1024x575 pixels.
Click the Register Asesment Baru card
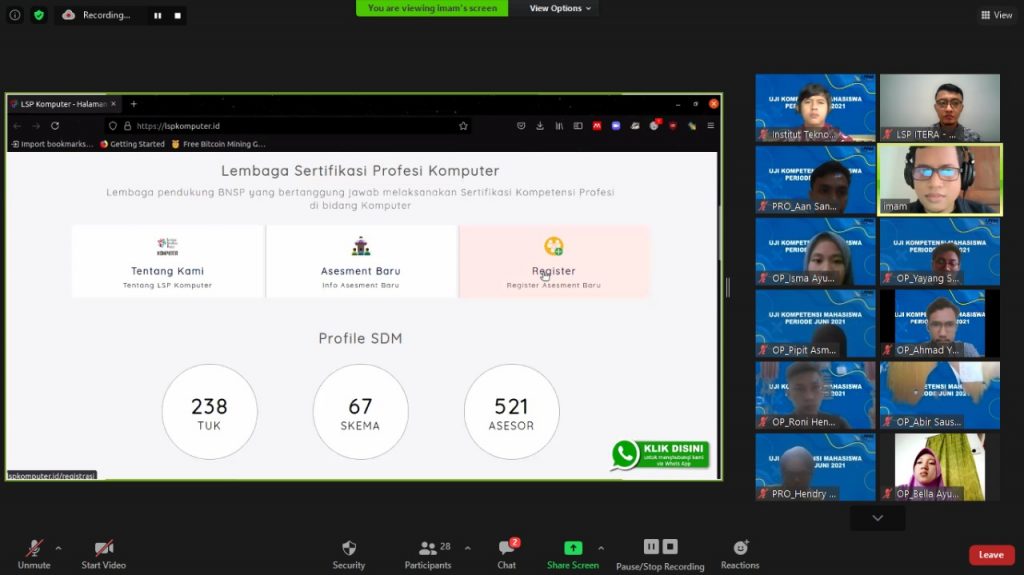[x=554, y=261]
